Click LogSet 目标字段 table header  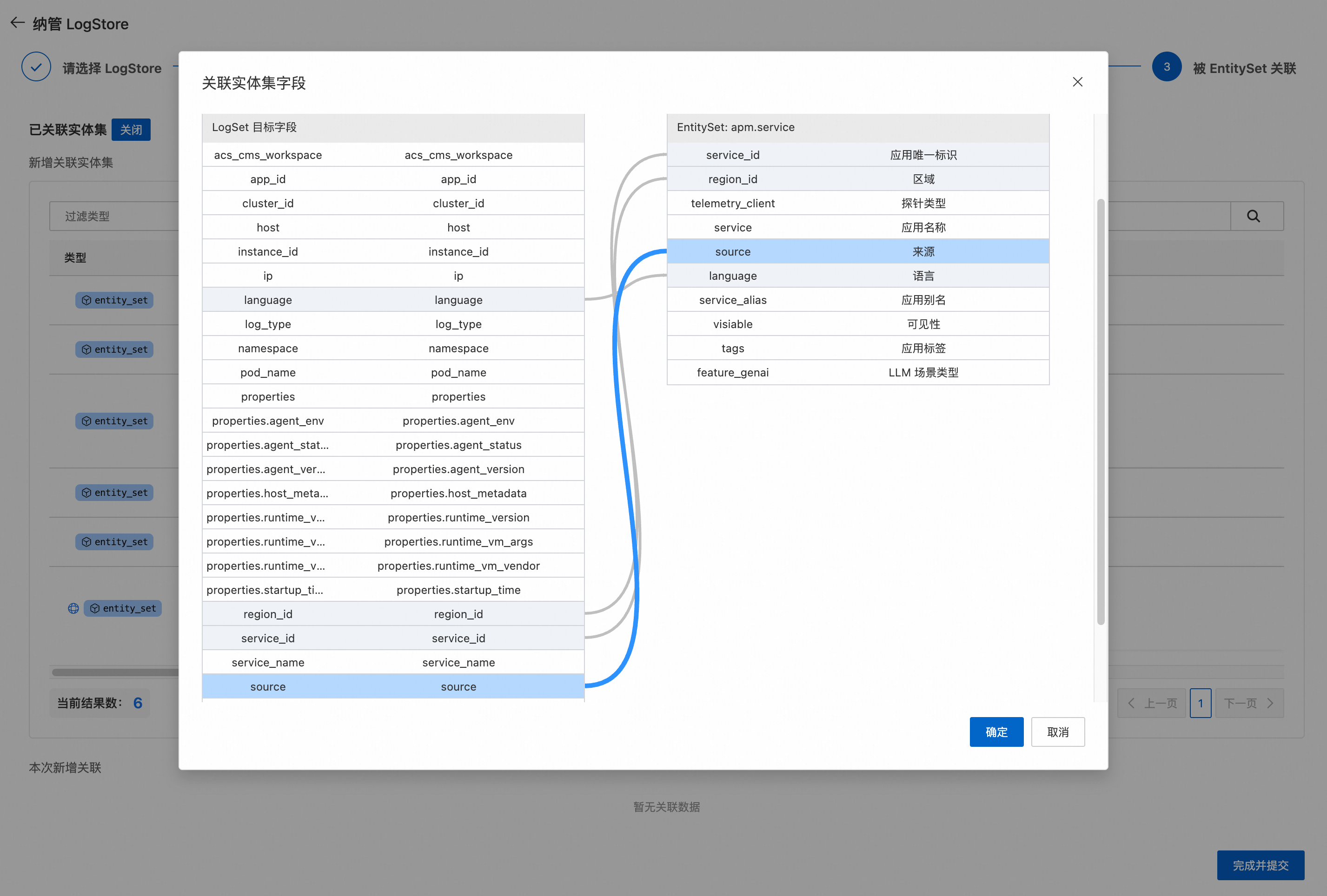(393, 127)
